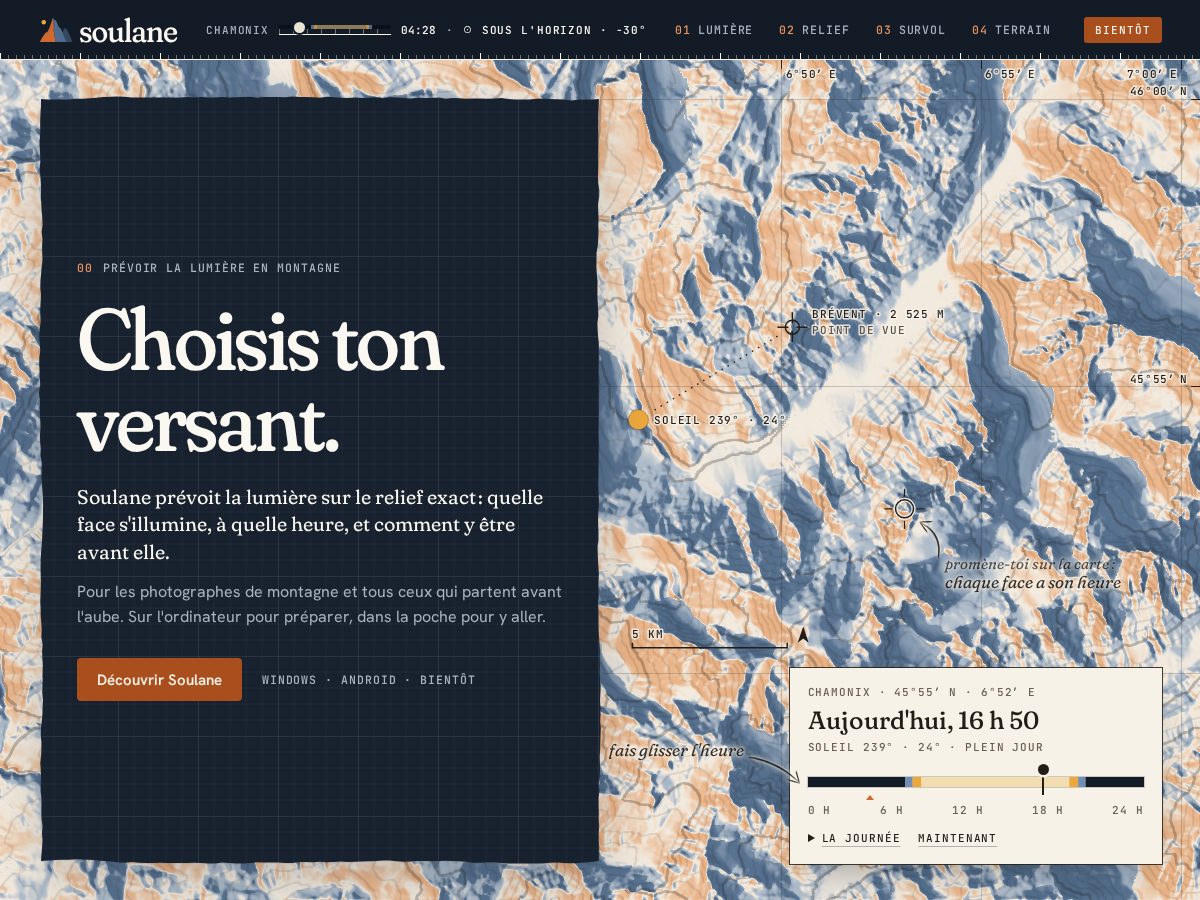Open the 03 Survol nav item
This screenshot has width=1200, height=900.
click(x=910, y=30)
